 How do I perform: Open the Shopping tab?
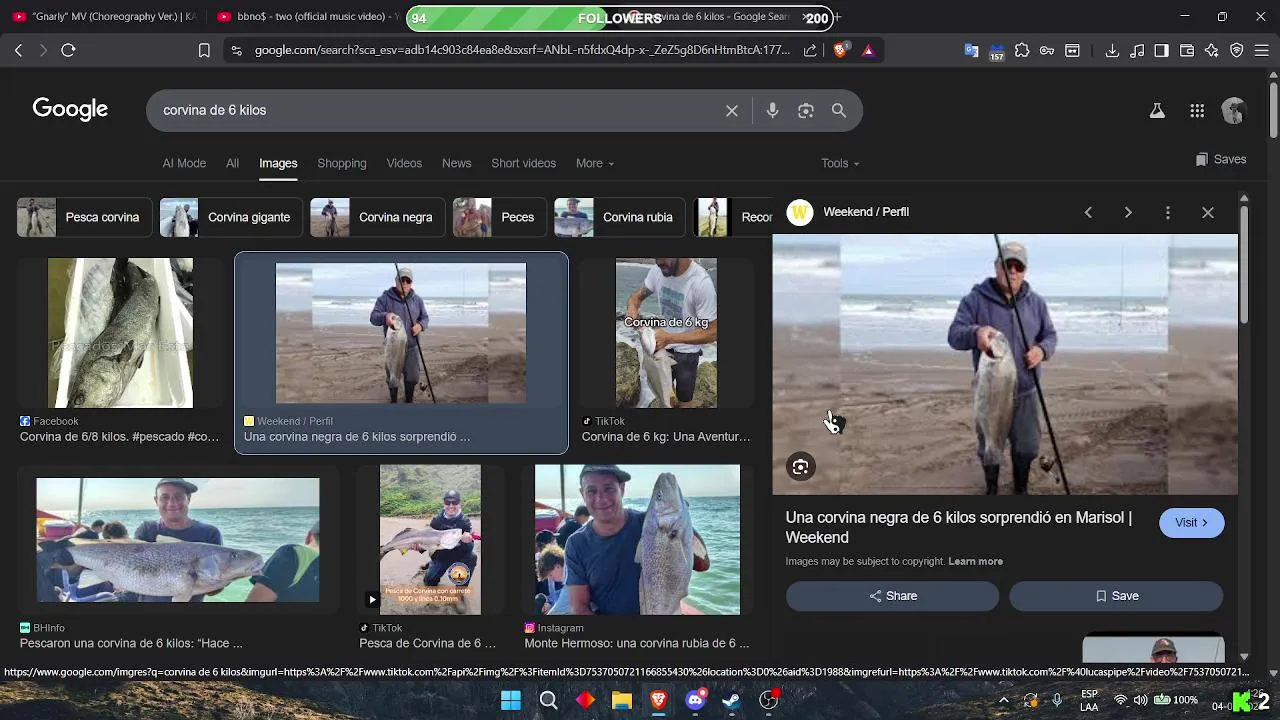pos(342,163)
